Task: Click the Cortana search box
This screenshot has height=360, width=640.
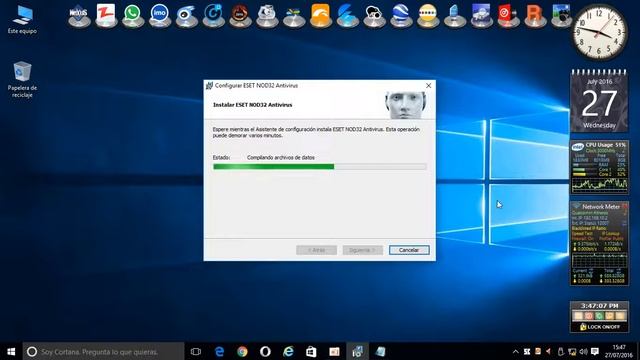Action: (103, 351)
